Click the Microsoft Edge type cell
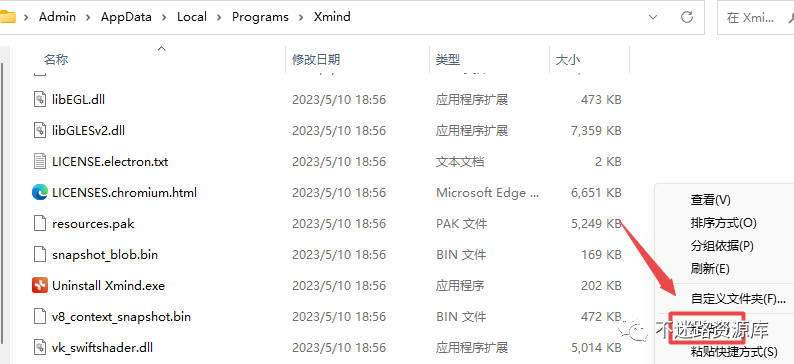The width and height of the screenshot is (794, 364). (x=488, y=192)
